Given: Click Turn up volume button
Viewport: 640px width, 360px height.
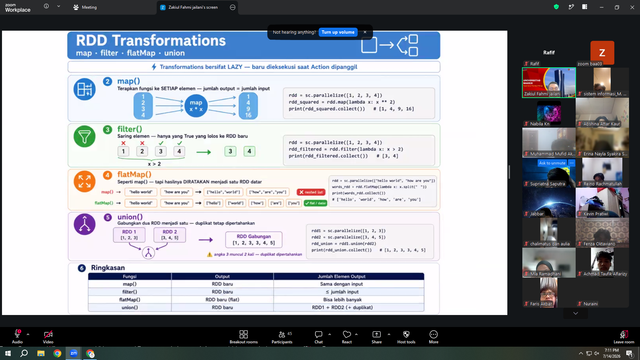Looking at the screenshot, I should [338, 32].
